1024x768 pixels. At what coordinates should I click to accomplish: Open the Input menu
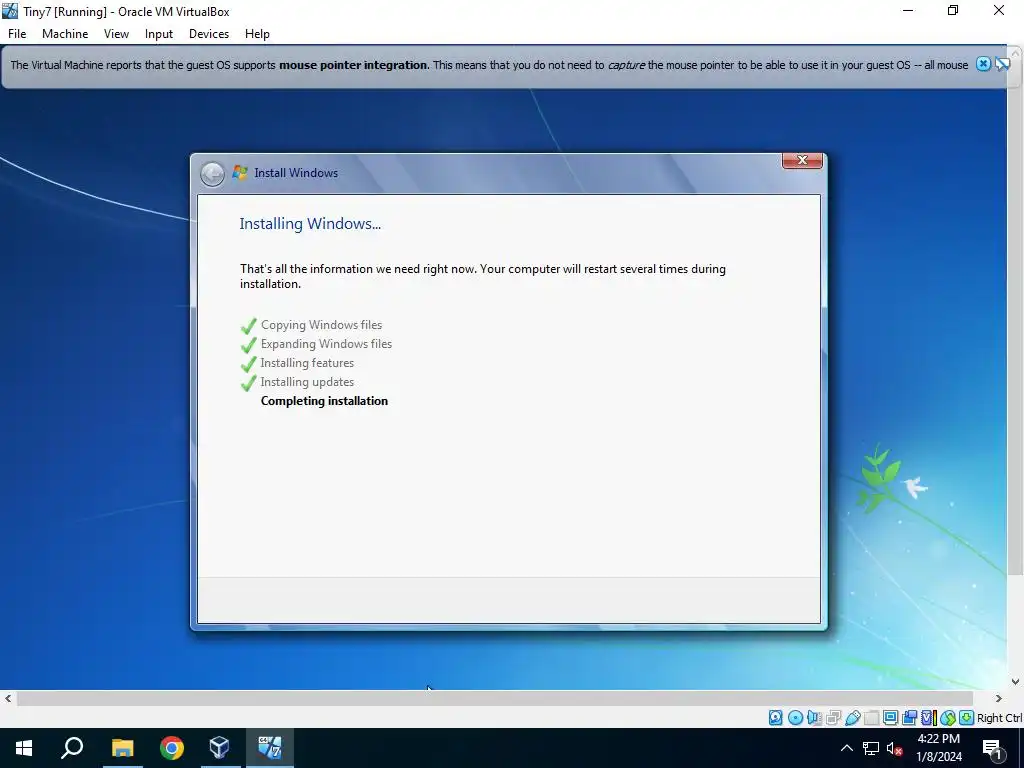click(159, 34)
